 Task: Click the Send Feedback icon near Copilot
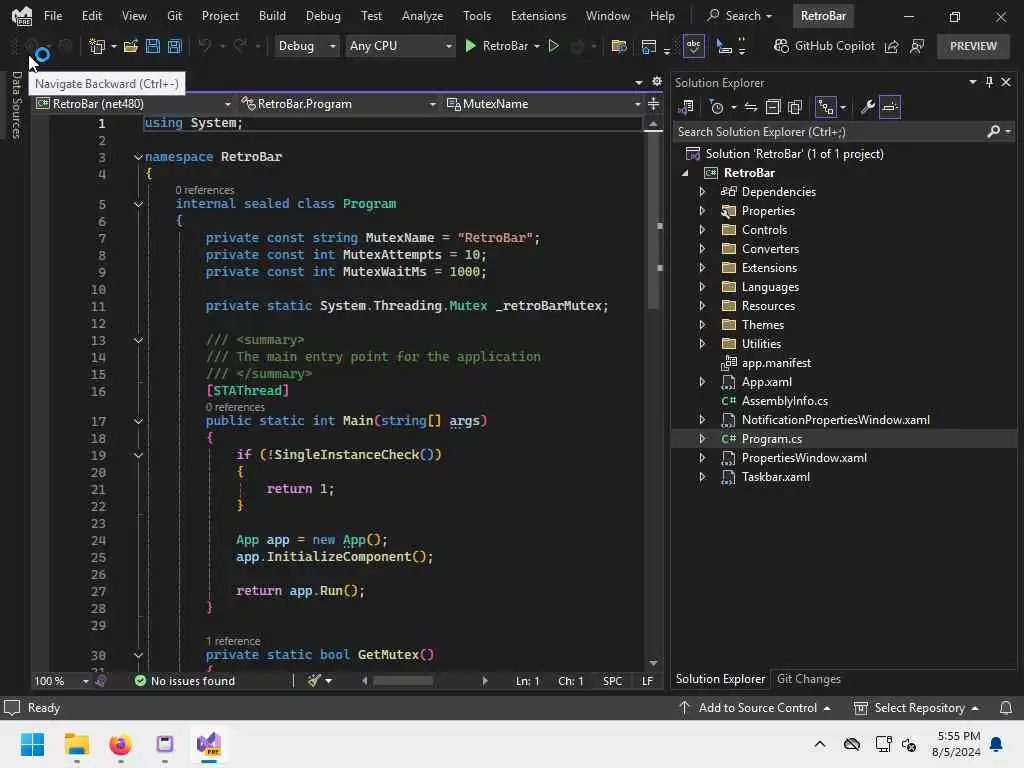tap(917, 46)
